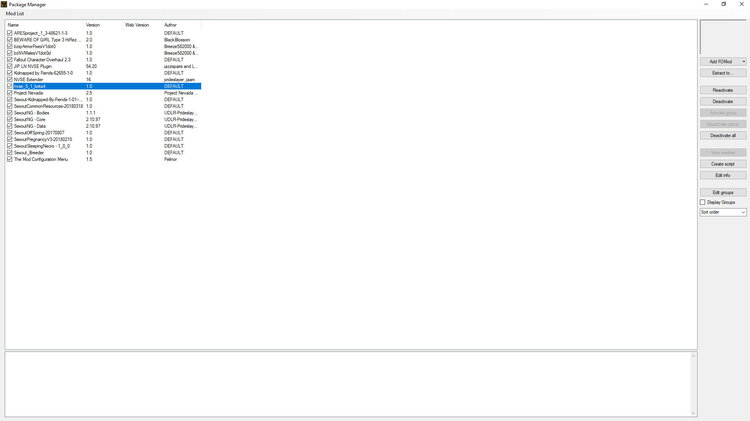This screenshot has height=421, width=750.
Task: Sort by the Version column header
Action: (x=103, y=25)
